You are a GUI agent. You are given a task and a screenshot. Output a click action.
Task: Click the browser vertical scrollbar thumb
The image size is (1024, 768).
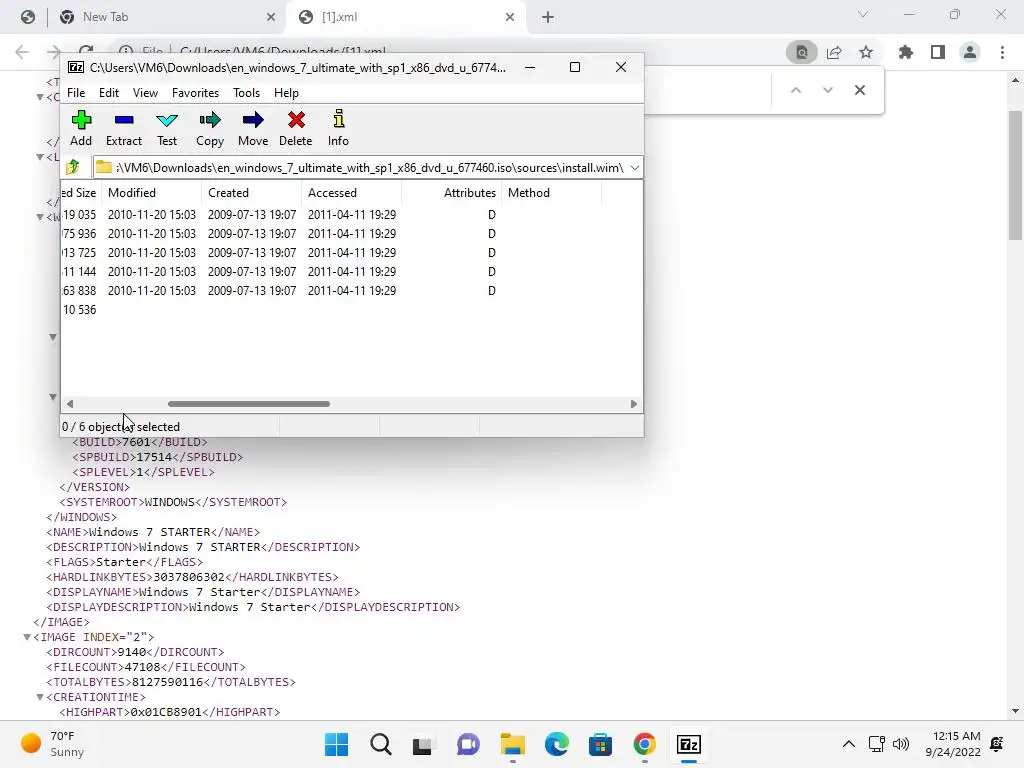[x=1015, y=176]
